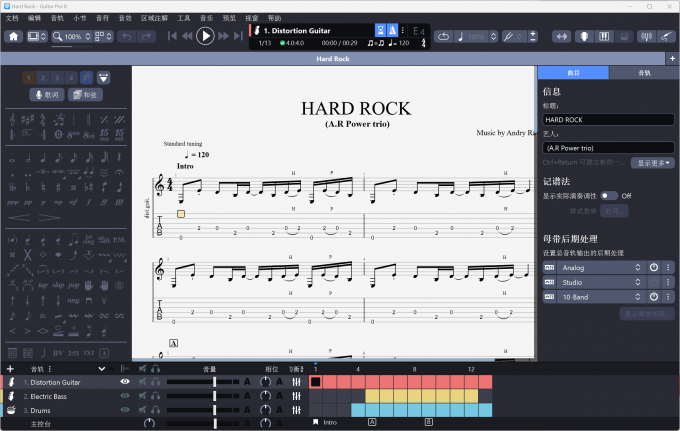Click the Drums track icon

point(12,410)
